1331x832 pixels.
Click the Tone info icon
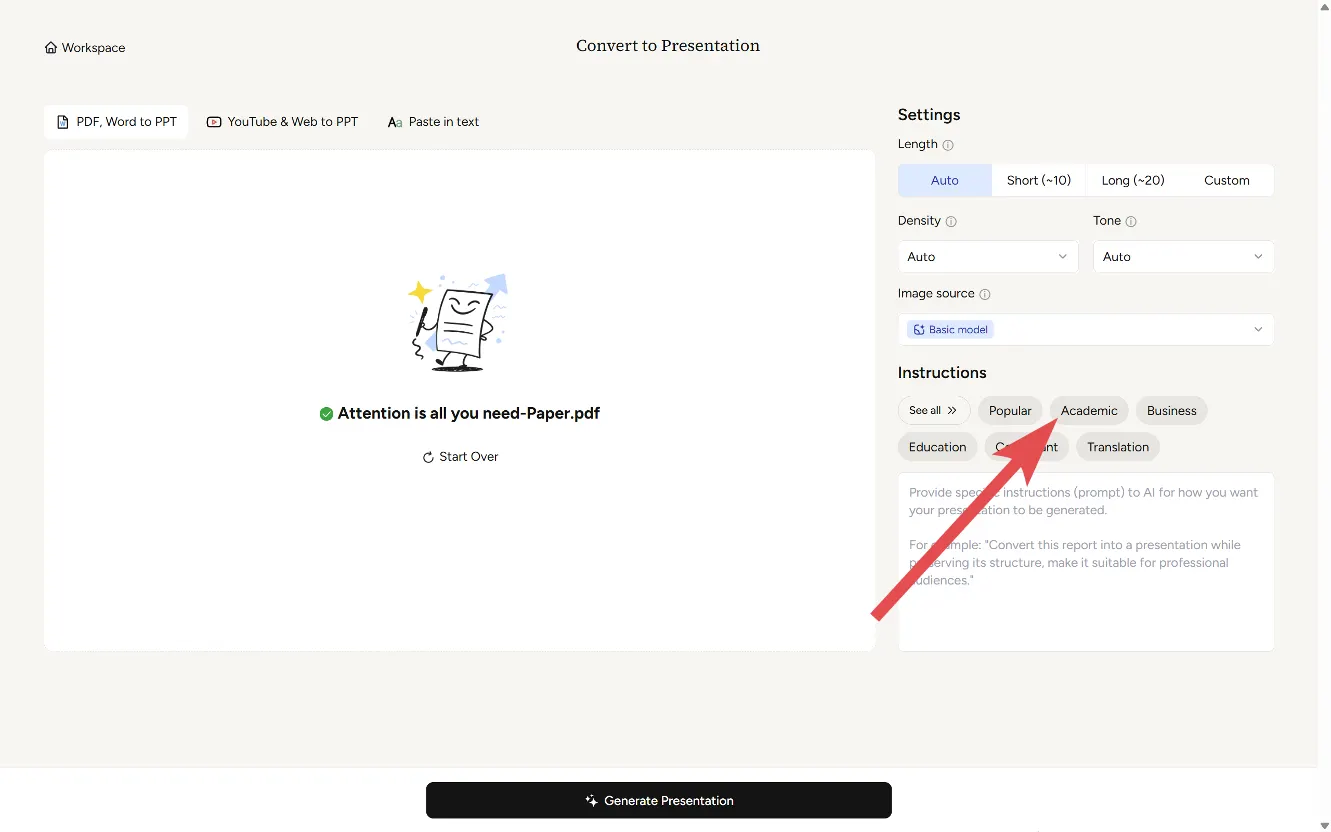pos(1131,221)
